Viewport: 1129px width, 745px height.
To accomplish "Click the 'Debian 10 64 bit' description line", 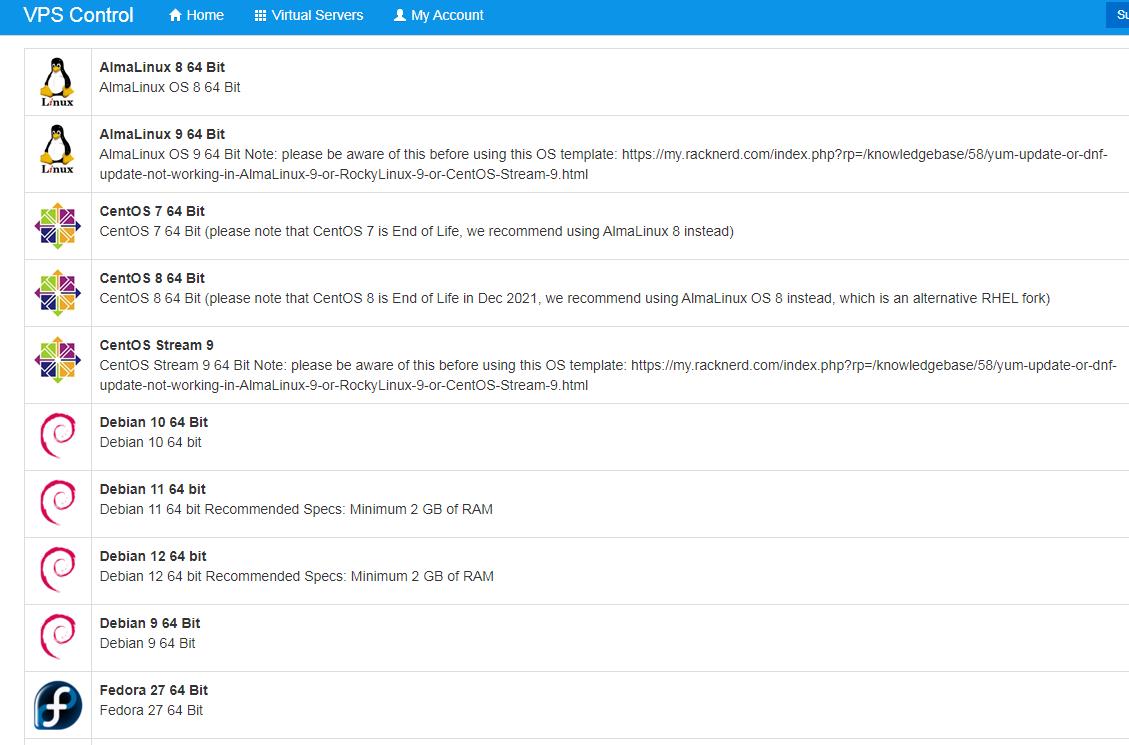I will tap(150, 442).
